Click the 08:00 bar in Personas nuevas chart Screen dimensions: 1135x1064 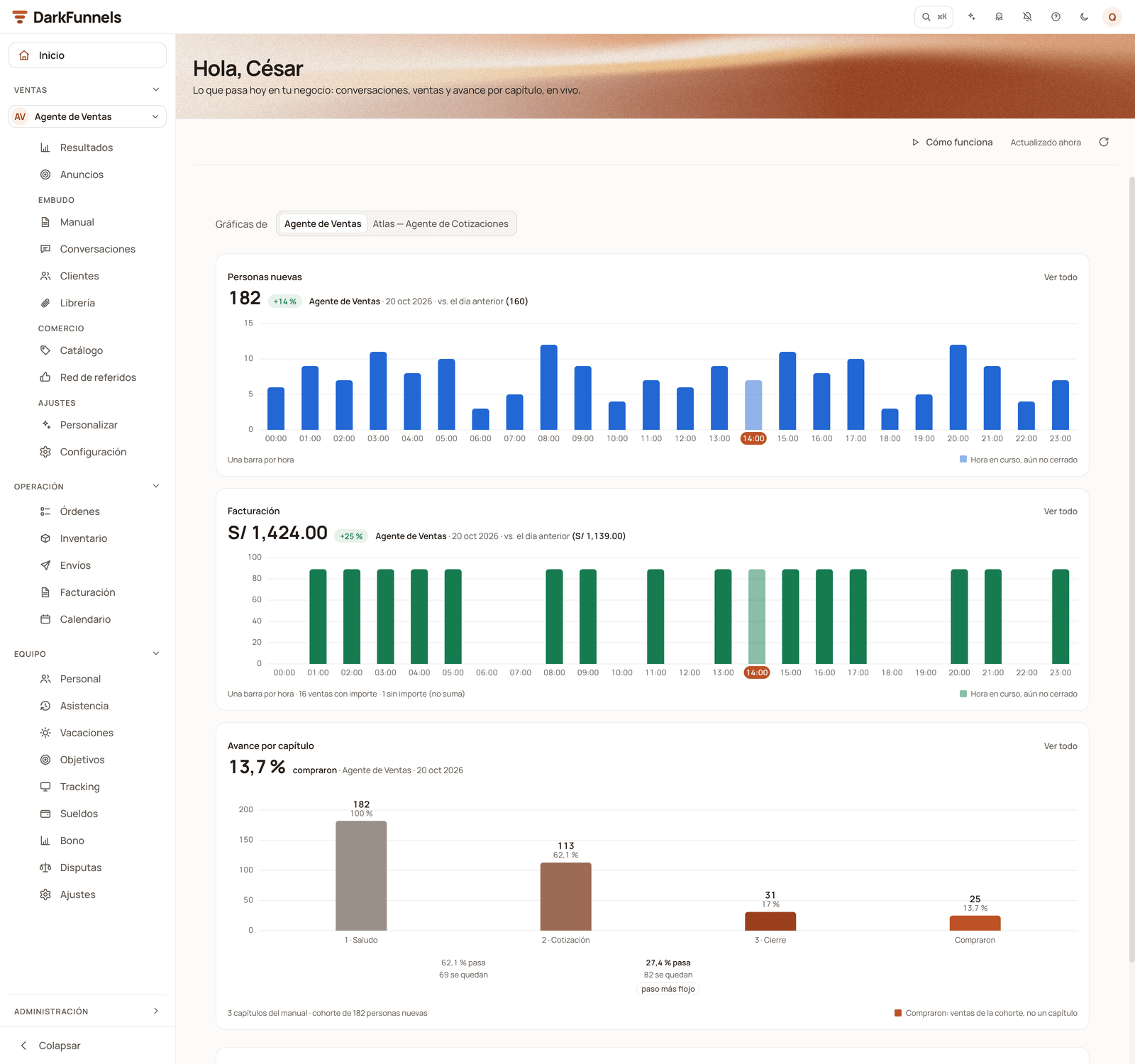click(549, 387)
